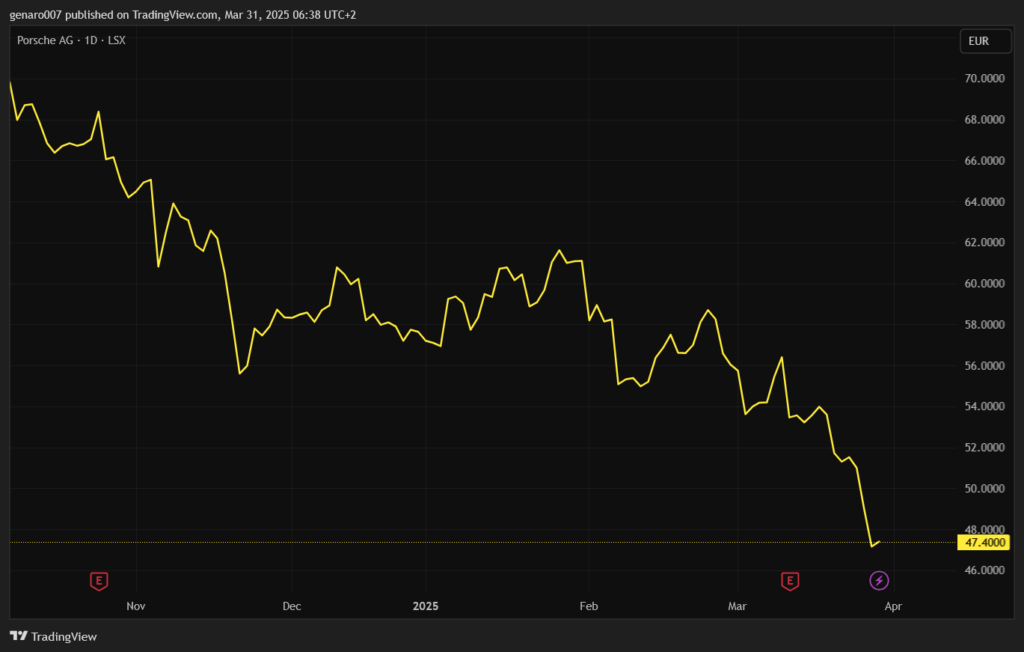The height and width of the screenshot is (652, 1024).
Task: Click the TradingView logo at bottom left
Action: click(x=54, y=636)
